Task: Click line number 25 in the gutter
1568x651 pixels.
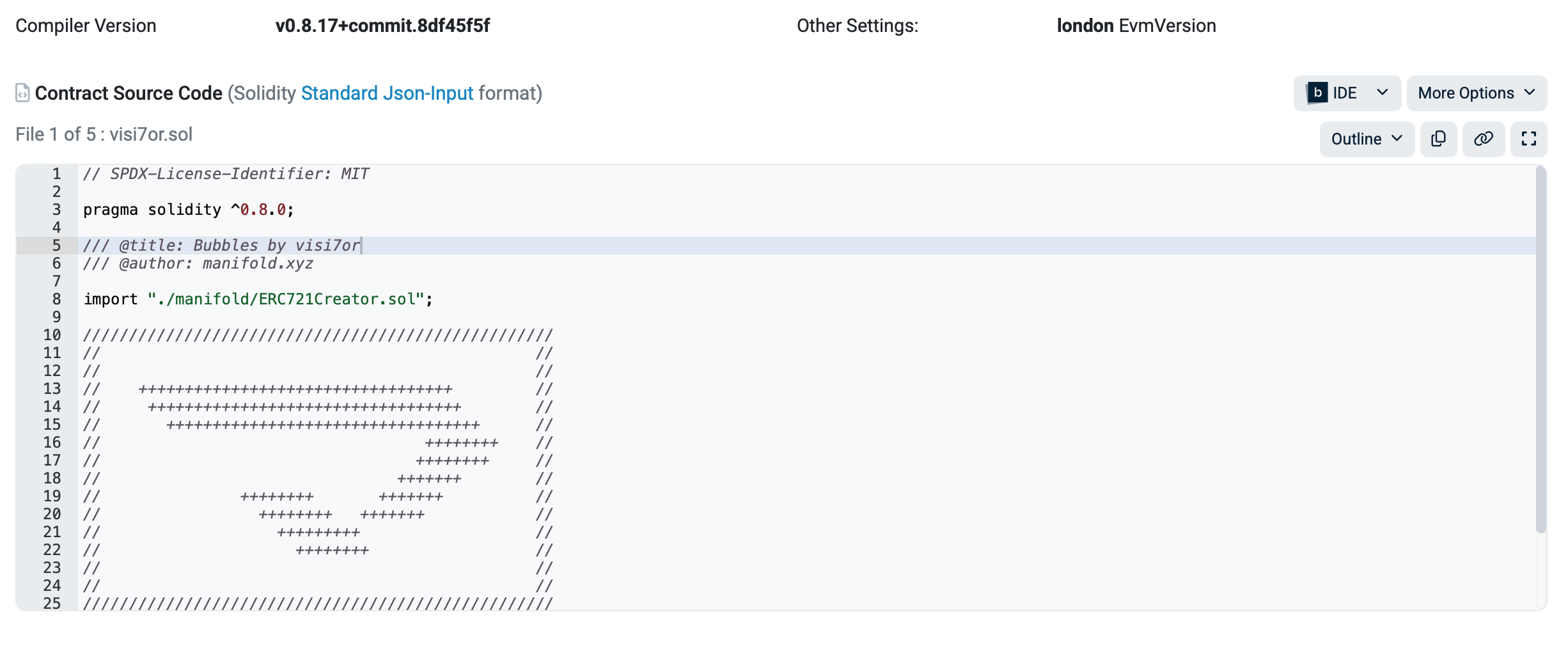Action: point(52,603)
